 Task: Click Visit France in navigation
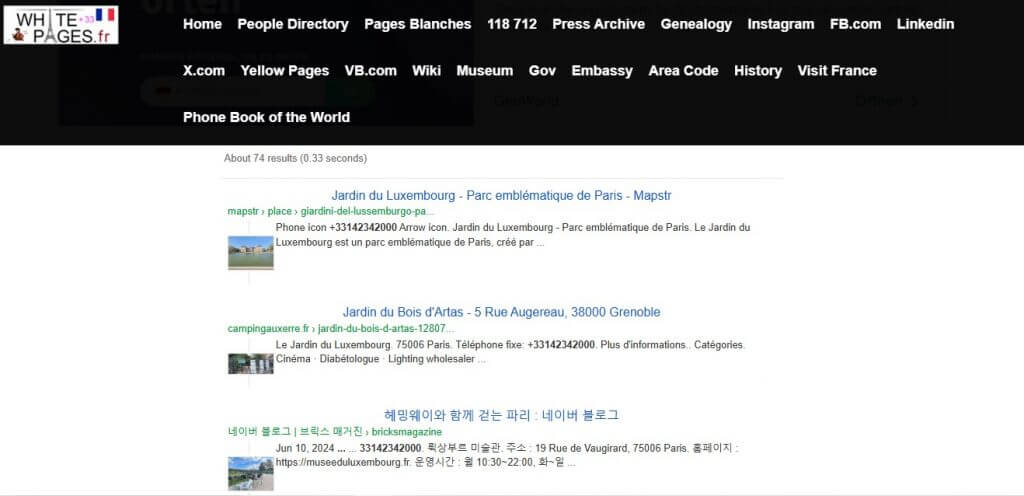pyautogui.click(x=836, y=71)
